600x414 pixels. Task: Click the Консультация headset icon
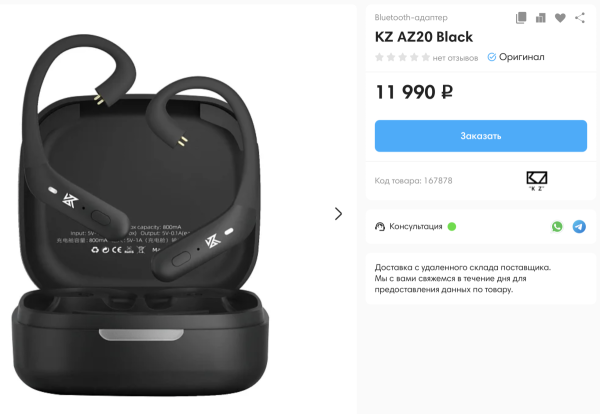click(380, 227)
